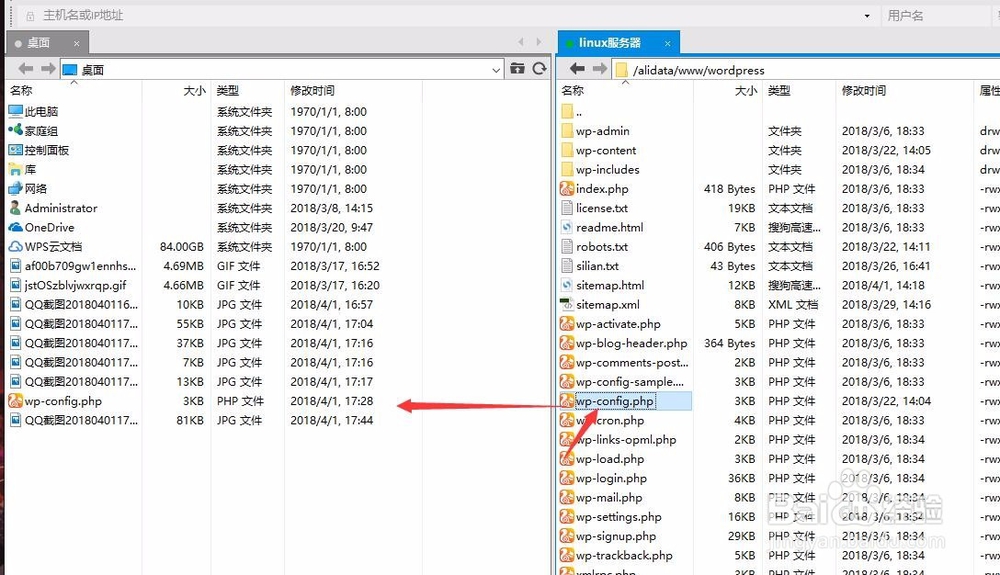Select the sitemap.xml file icon
The image size is (1000, 575).
click(x=566, y=305)
